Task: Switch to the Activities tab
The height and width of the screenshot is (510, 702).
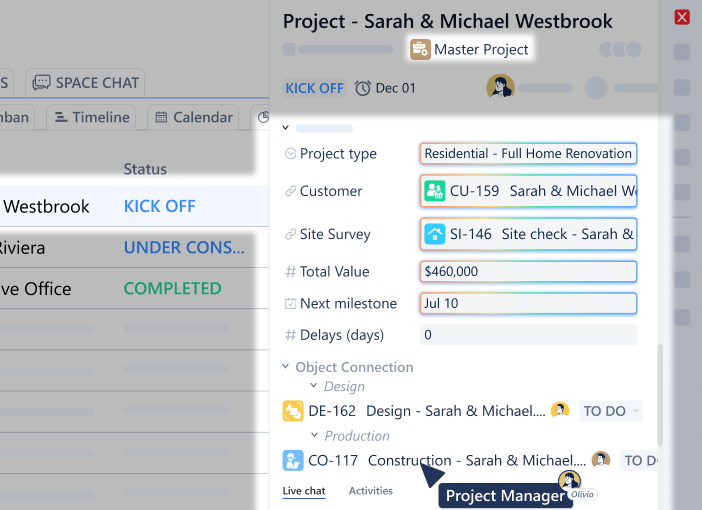Action: [370, 491]
